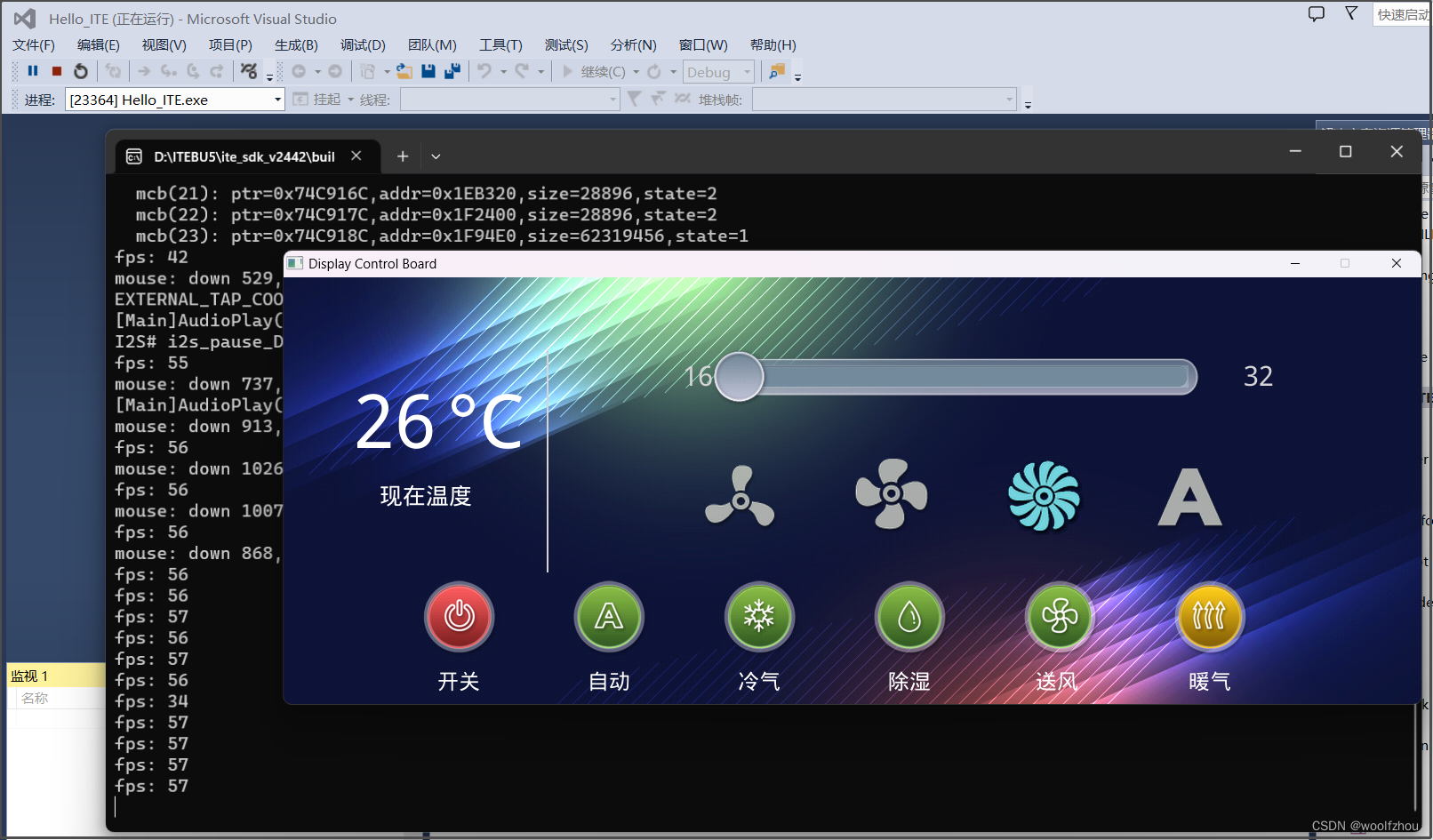Select the four-blade medium fan speed icon
Screen dimensions: 1433x840
[x=892, y=494]
